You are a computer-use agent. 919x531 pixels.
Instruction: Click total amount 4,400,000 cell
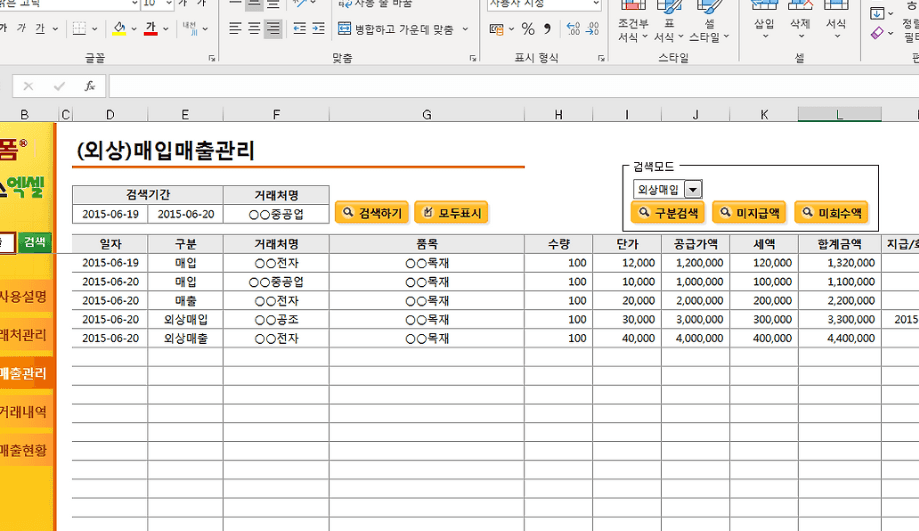(x=839, y=339)
